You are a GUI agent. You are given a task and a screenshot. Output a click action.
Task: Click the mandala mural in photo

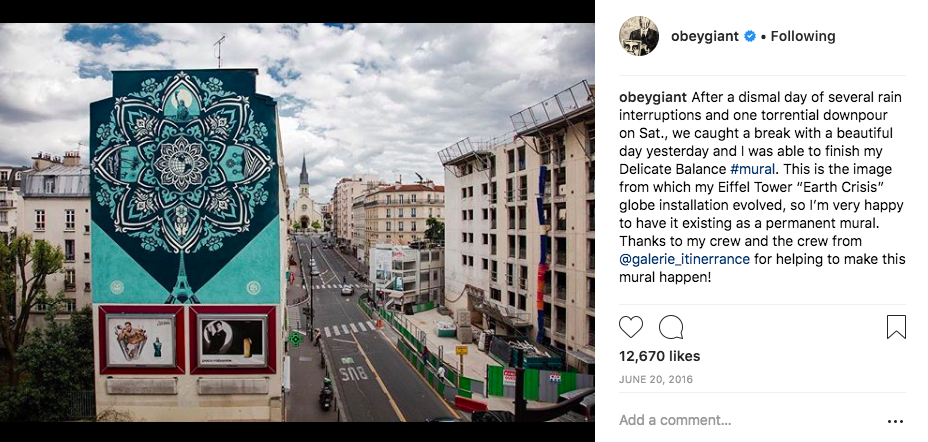point(184,163)
